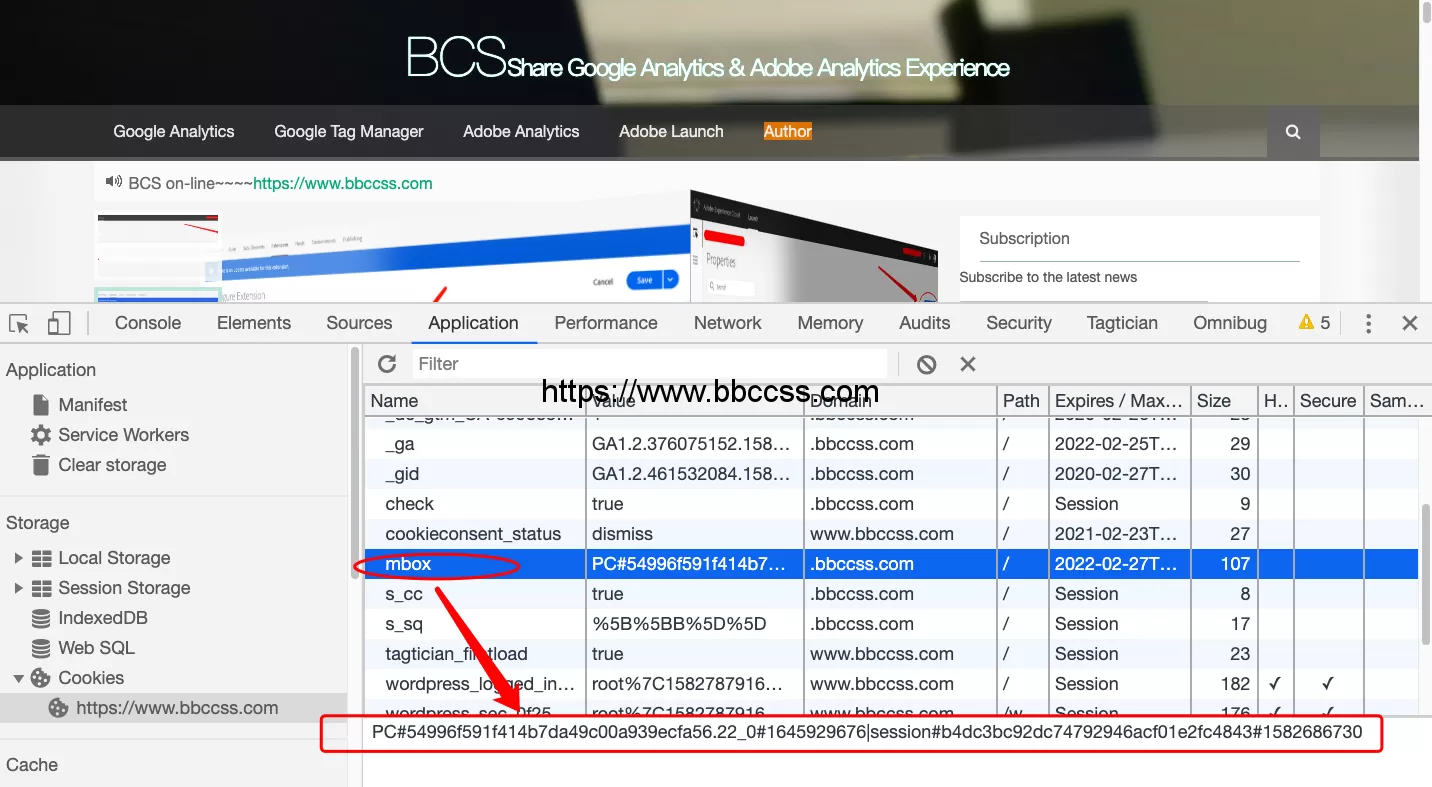Open Adobe Analytics nav item
This screenshot has width=1432, height=787.
[x=521, y=132]
